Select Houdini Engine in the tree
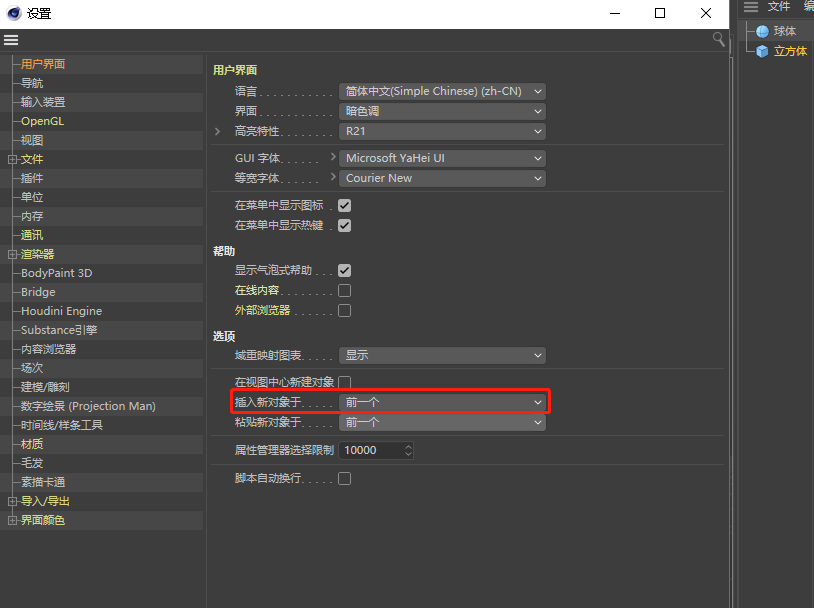The width and height of the screenshot is (814, 608). 61,311
